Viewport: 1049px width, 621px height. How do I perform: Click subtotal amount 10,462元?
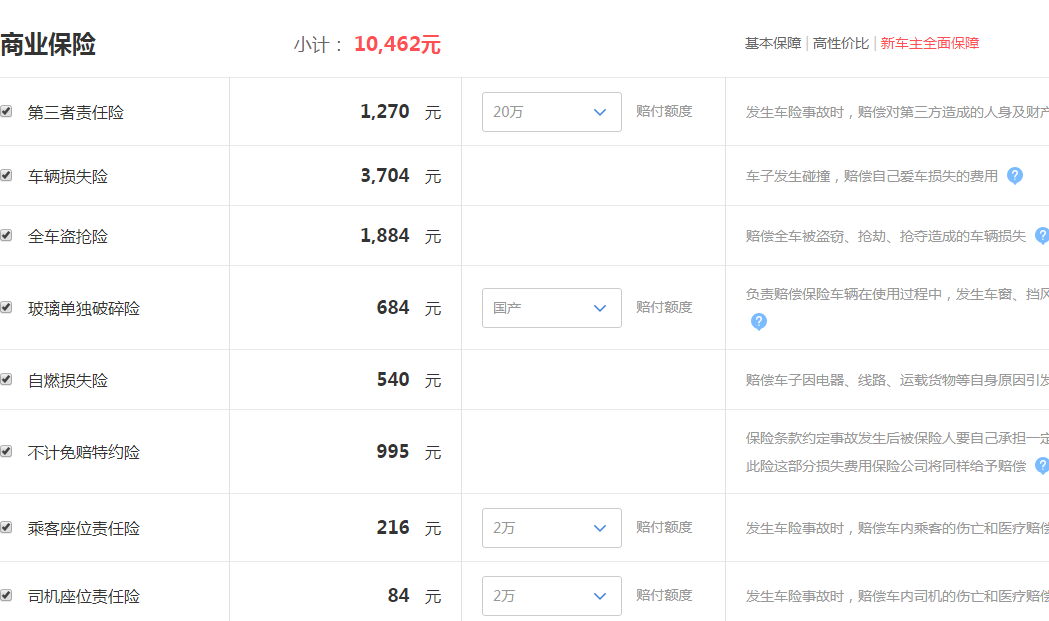397,44
